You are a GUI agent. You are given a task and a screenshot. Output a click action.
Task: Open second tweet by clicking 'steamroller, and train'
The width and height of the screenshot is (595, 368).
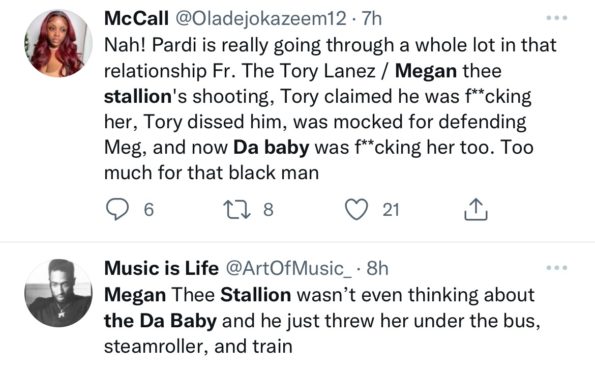coord(198,346)
